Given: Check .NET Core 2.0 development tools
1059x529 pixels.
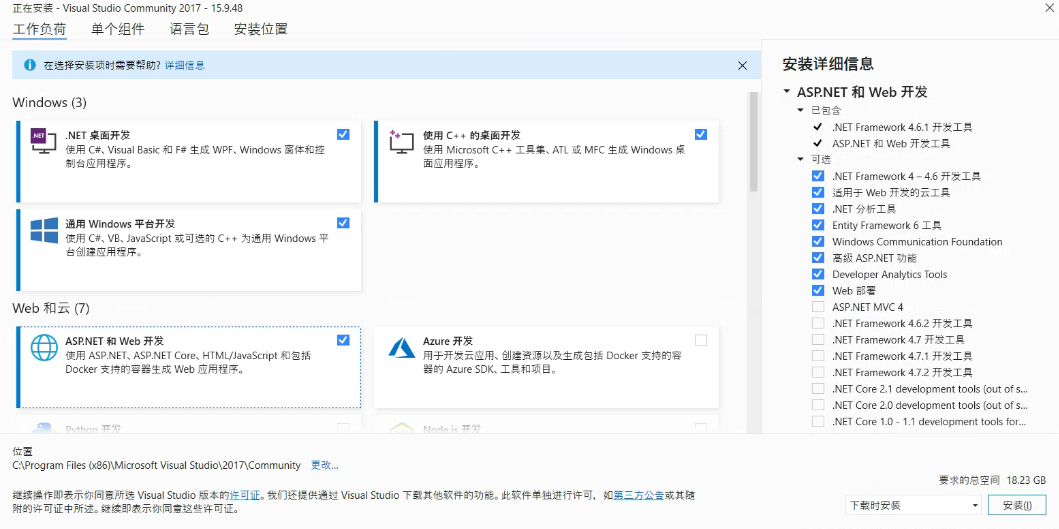Looking at the screenshot, I should [x=818, y=405].
